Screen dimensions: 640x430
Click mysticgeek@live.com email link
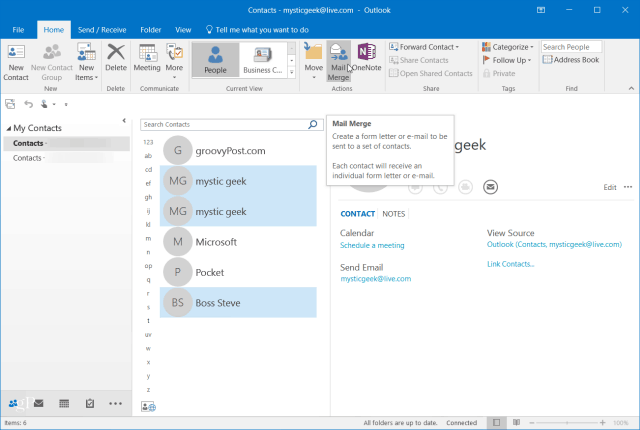pos(376,279)
